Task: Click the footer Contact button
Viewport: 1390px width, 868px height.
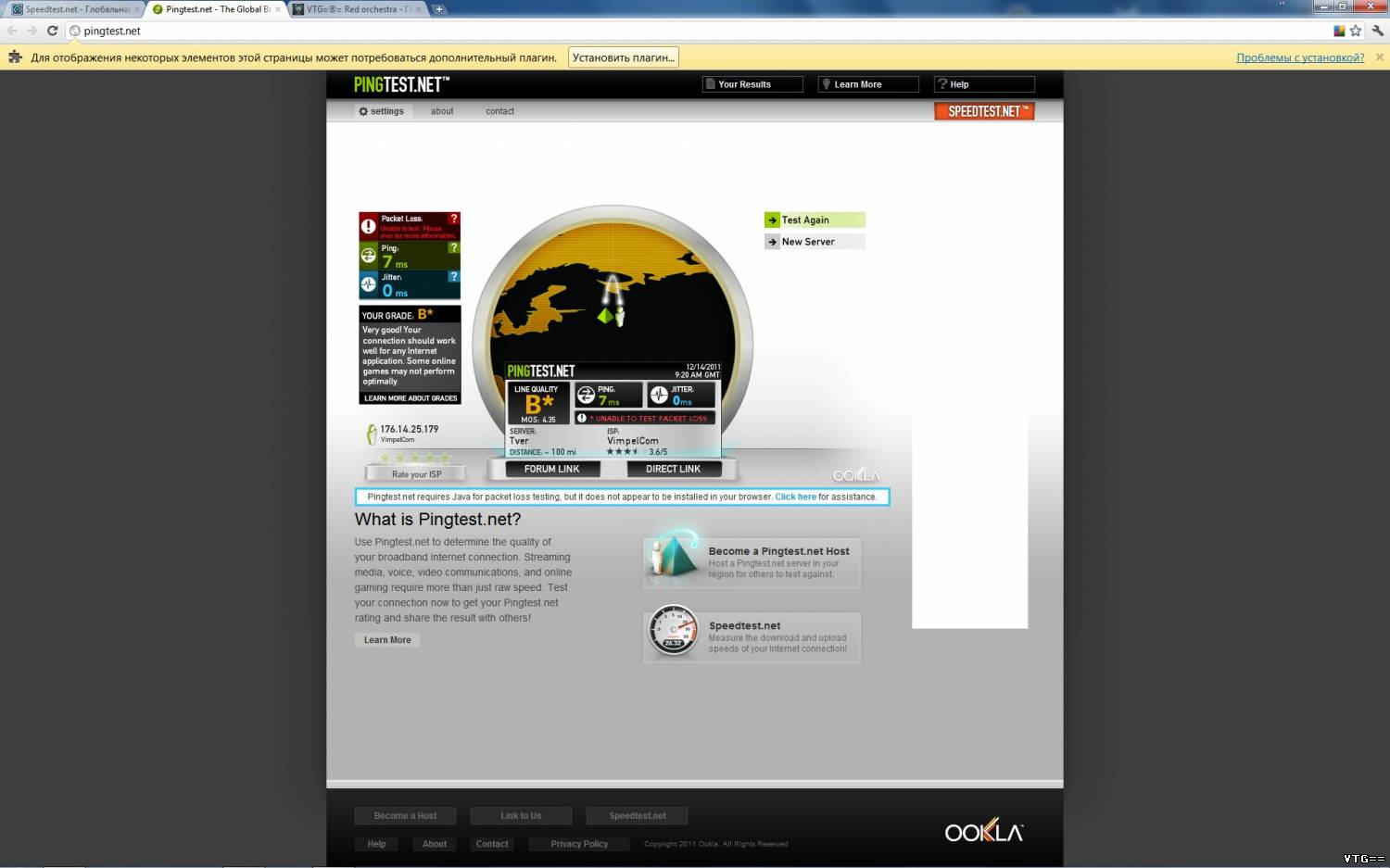Action: pyautogui.click(x=492, y=844)
